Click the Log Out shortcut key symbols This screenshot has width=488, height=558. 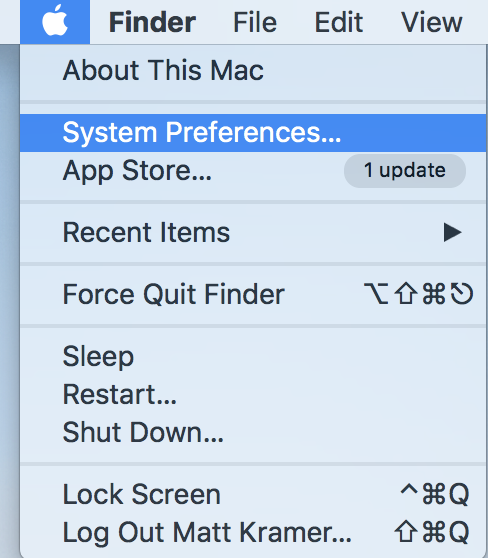(432, 532)
